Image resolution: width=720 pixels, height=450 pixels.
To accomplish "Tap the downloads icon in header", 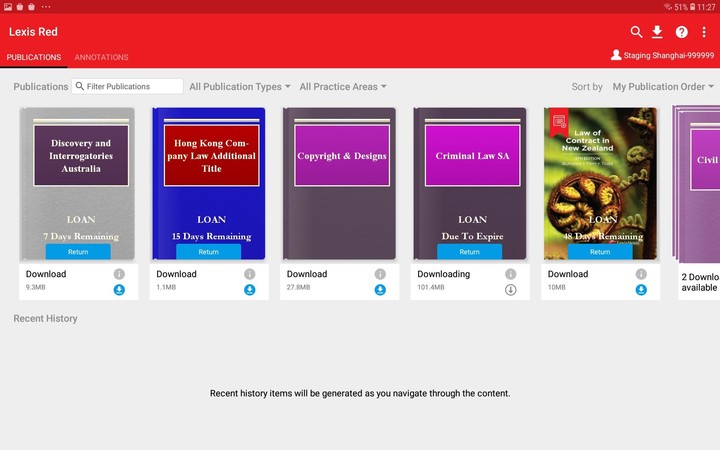I will (658, 32).
